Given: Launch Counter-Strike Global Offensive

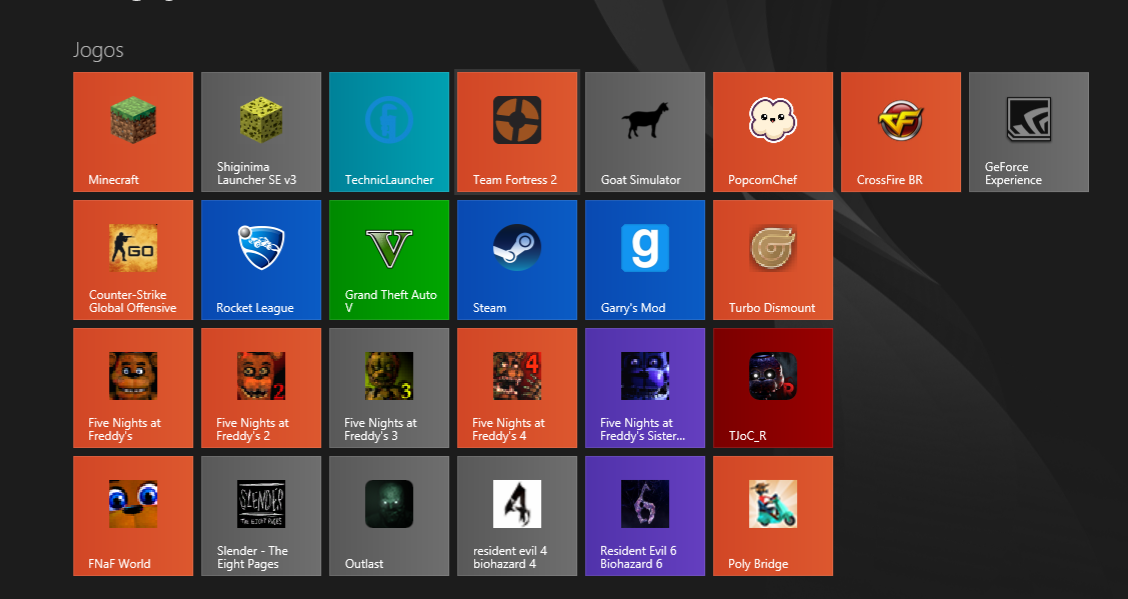Looking at the screenshot, I should coord(133,260).
